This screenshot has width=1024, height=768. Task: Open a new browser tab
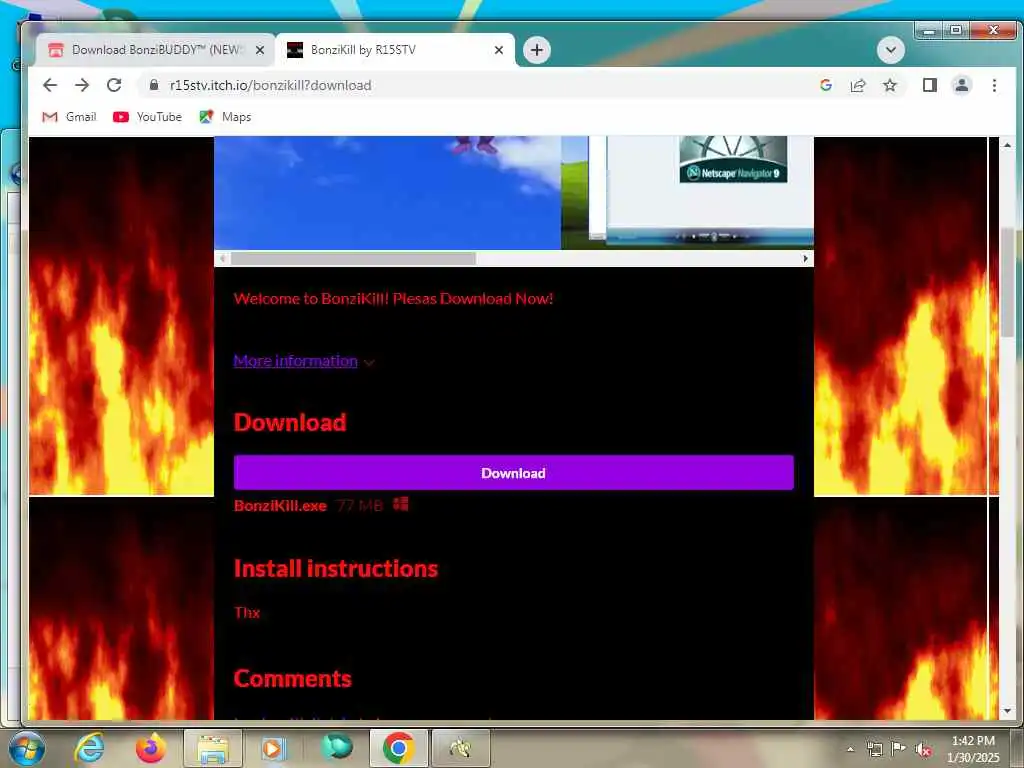[x=536, y=50]
